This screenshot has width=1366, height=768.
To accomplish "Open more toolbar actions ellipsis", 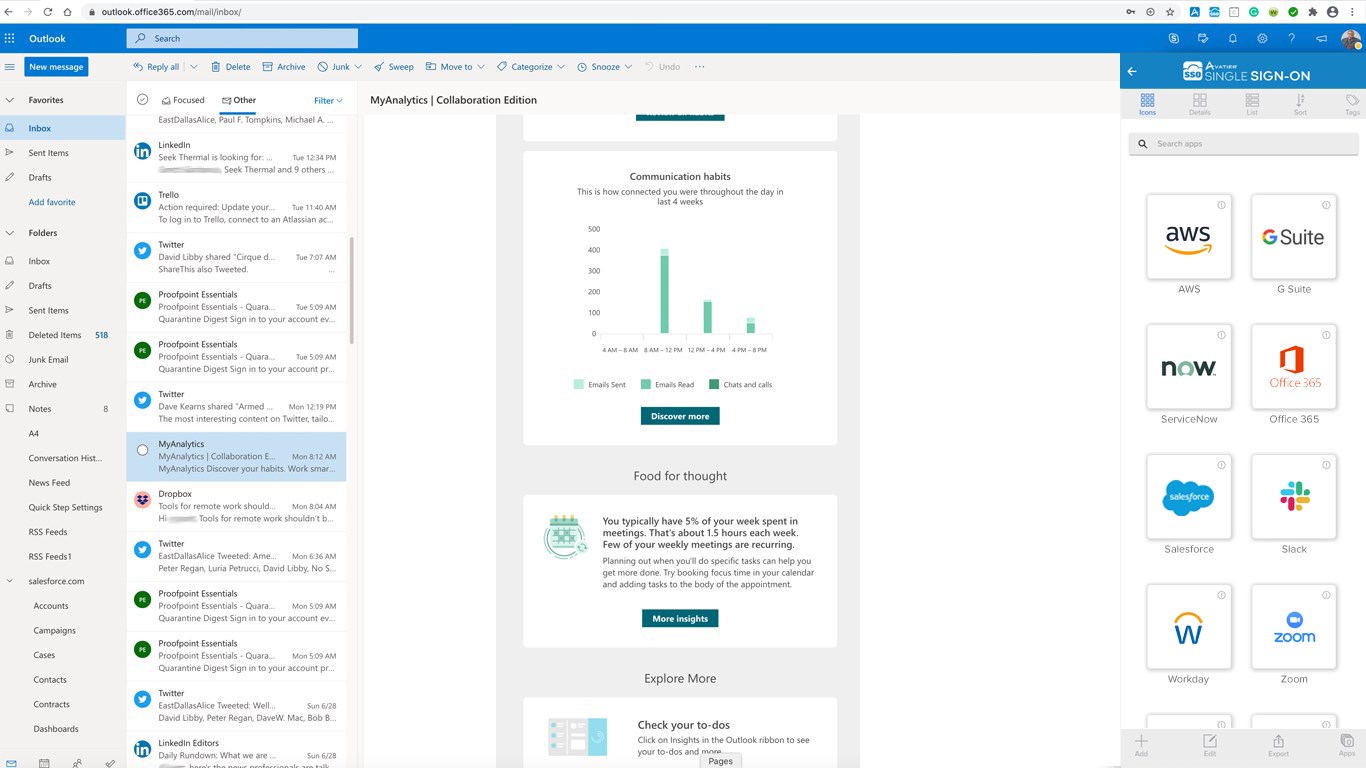I will coord(699,67).
